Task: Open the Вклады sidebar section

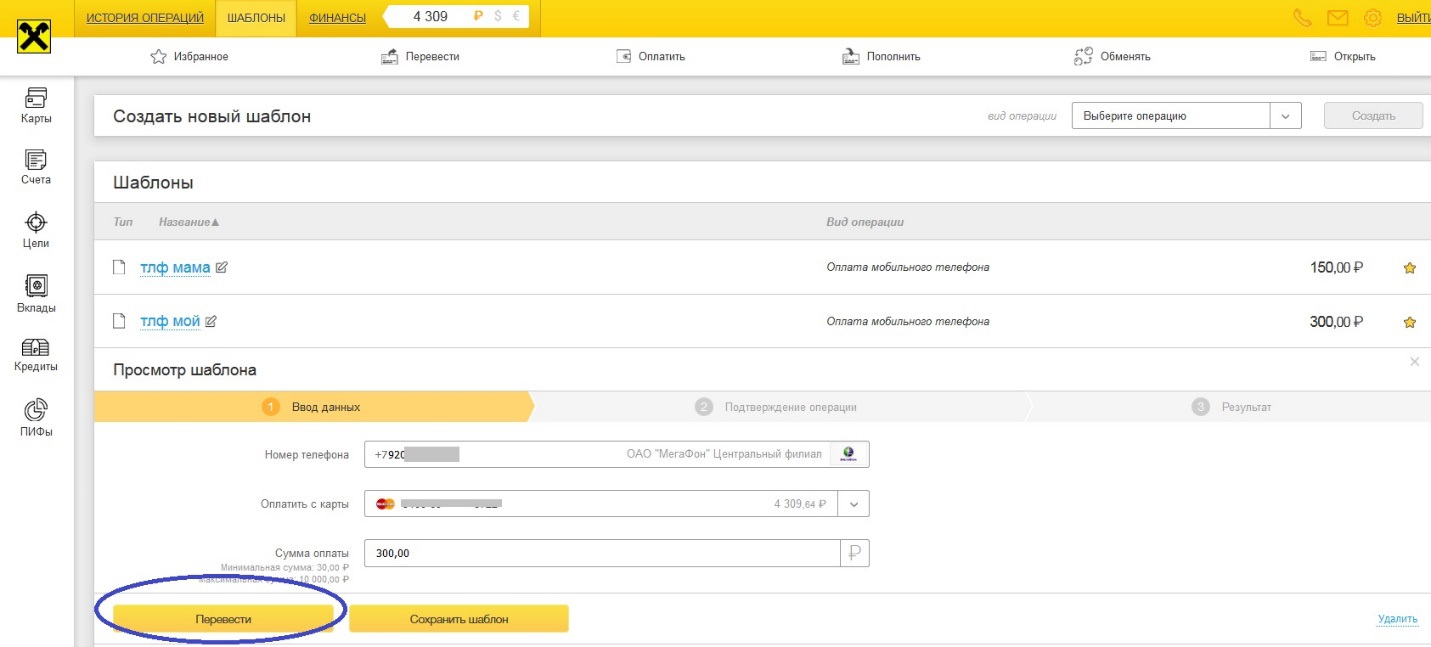Action: 36,294
